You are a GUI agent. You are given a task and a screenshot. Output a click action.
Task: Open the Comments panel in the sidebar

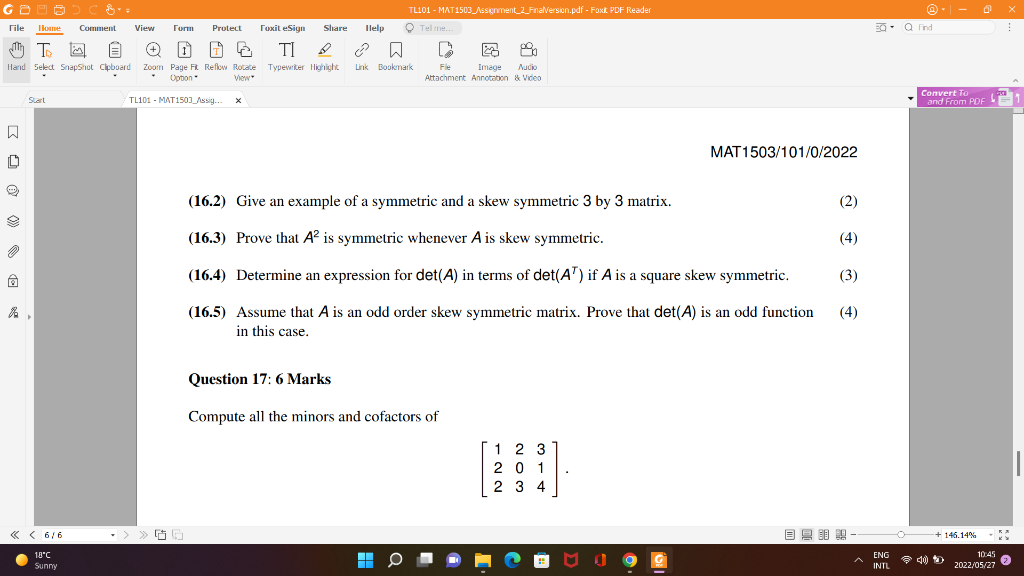tap(12, 190)
